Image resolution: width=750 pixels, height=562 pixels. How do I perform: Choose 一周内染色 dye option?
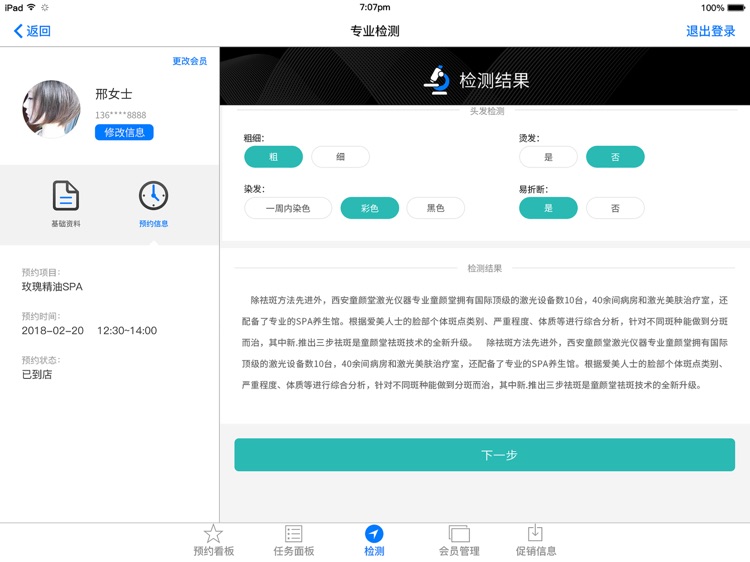tap(288, 208)
